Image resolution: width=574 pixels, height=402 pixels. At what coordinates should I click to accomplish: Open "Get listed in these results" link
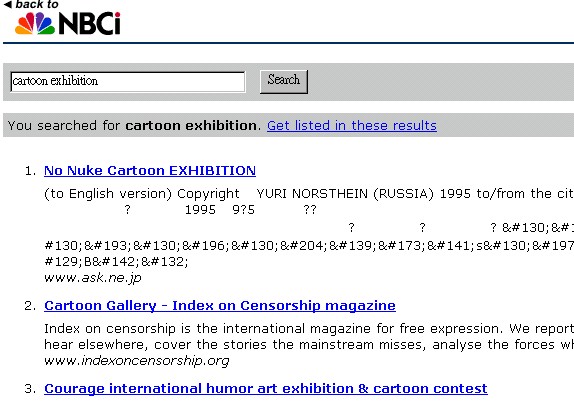point(352,126)
